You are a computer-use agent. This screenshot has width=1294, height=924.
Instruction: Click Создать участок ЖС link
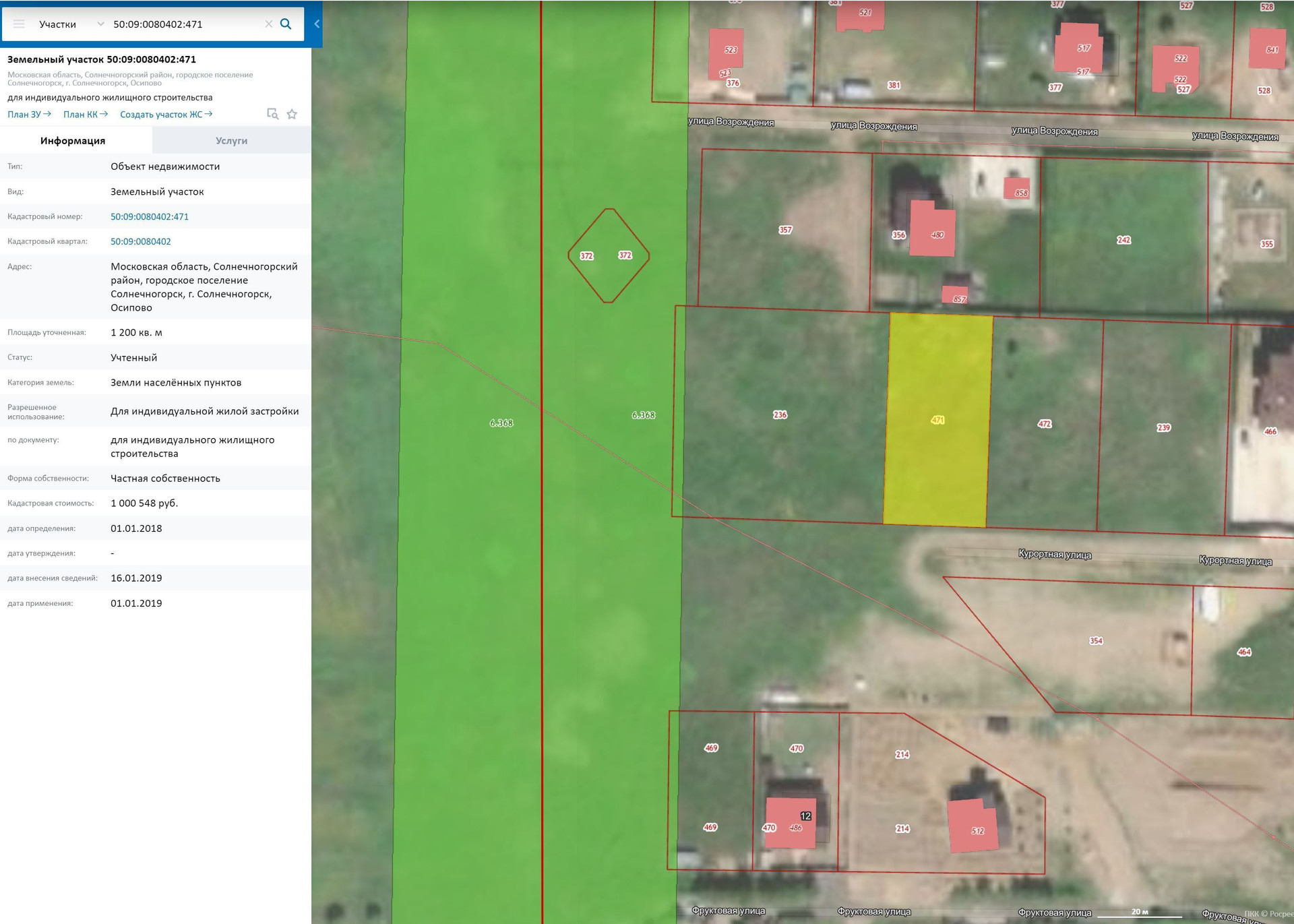point(166,115)
